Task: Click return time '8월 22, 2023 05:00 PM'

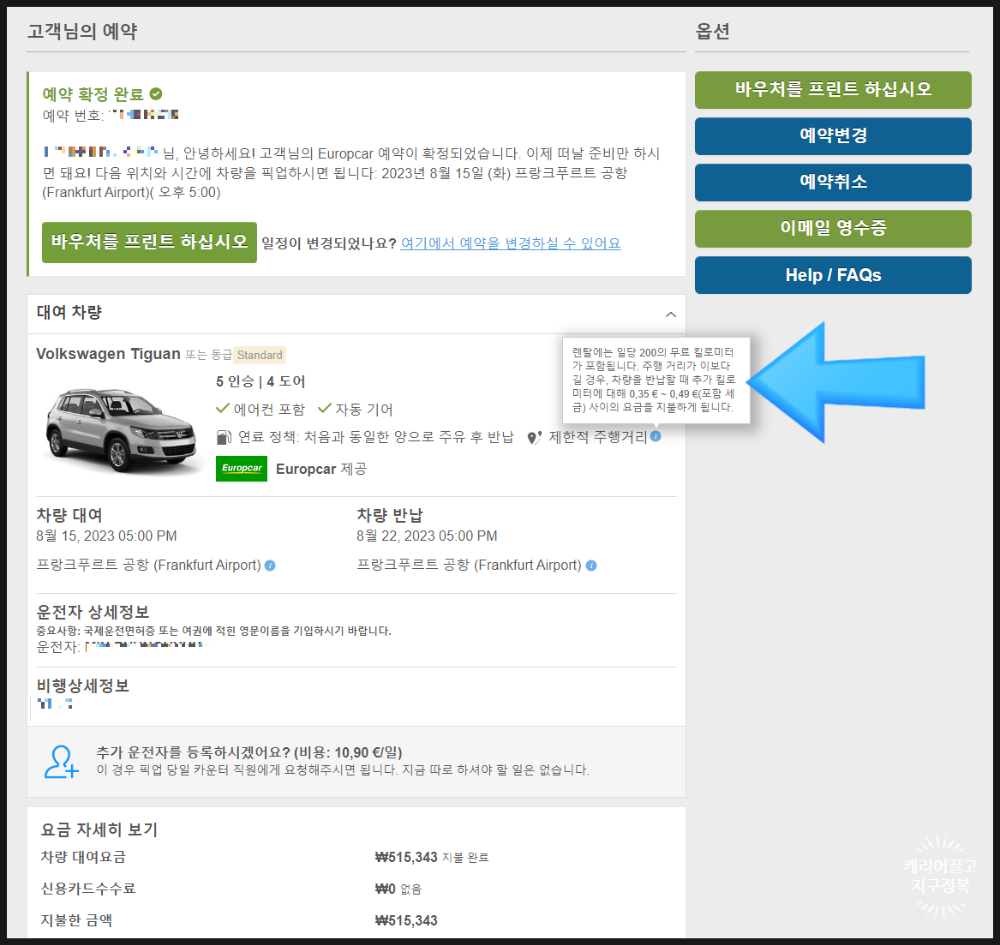Action: [x=427, y=536]
